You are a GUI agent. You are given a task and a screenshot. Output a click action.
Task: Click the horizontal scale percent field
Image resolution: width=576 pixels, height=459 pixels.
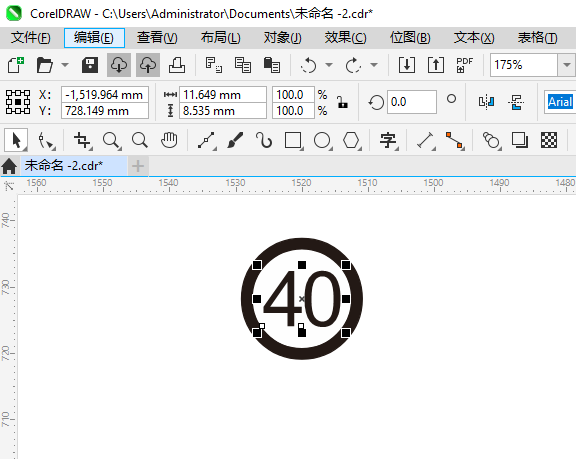pos(293,95)
